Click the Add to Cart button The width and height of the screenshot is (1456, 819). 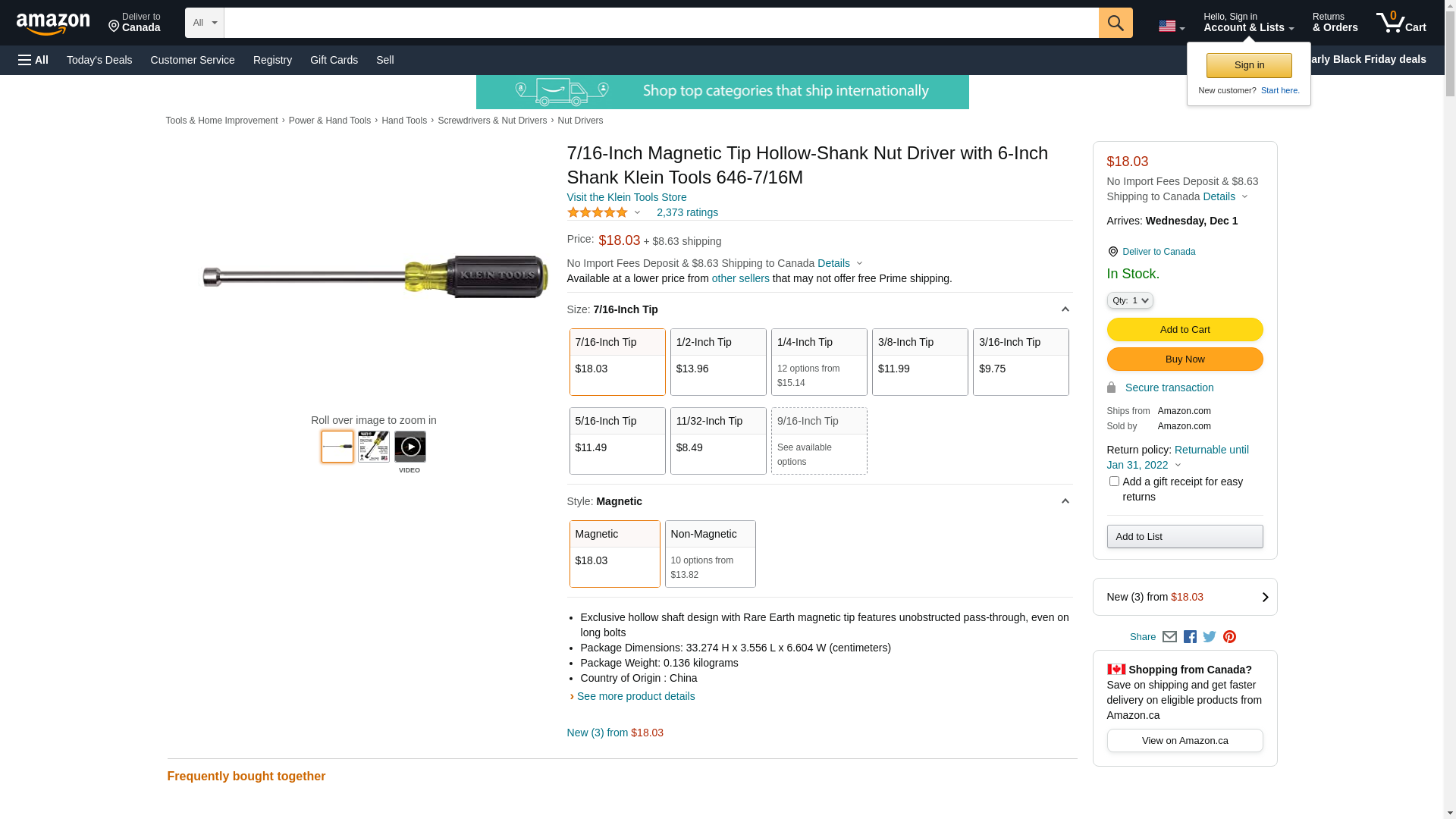tap(1185, 330)
